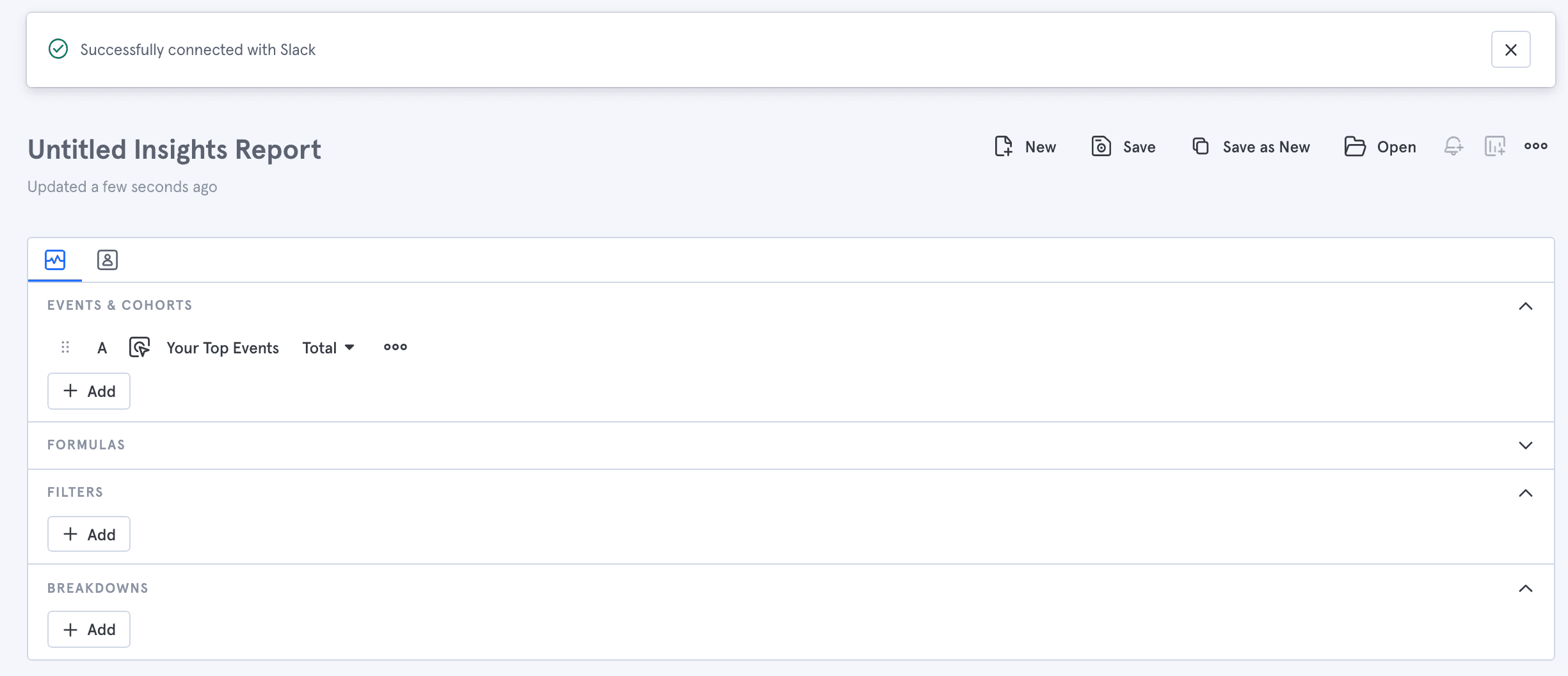The width and height of the screenshot is (1568, 676).
Task: Add report to board via chart icon
Action: pos(1494,147)
